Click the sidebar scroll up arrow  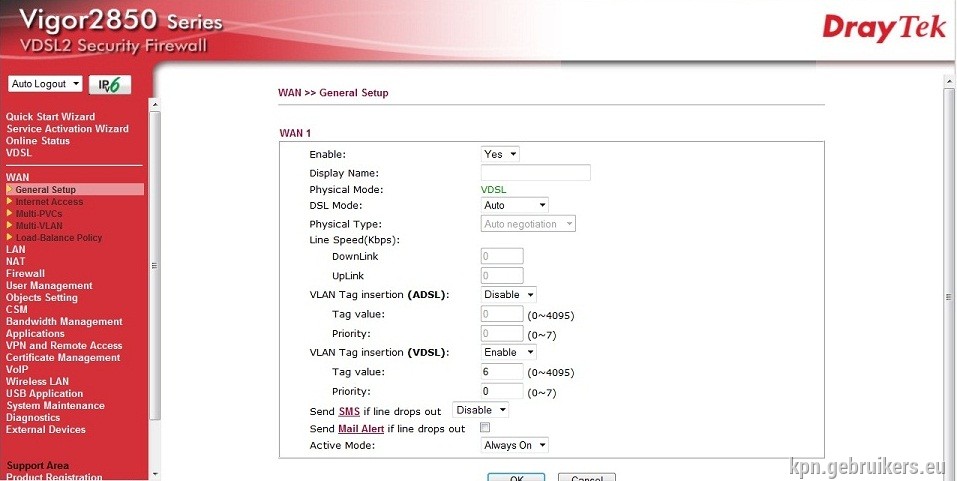[x=154, y=105]
